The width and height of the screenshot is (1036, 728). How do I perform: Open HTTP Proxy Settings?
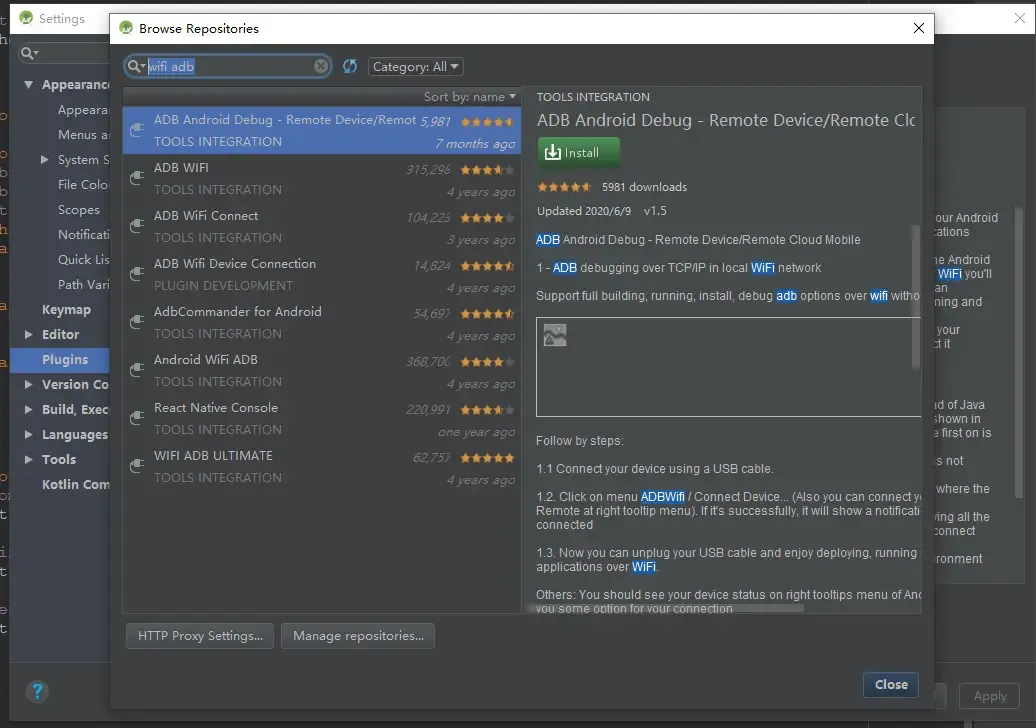click(199, 636)
